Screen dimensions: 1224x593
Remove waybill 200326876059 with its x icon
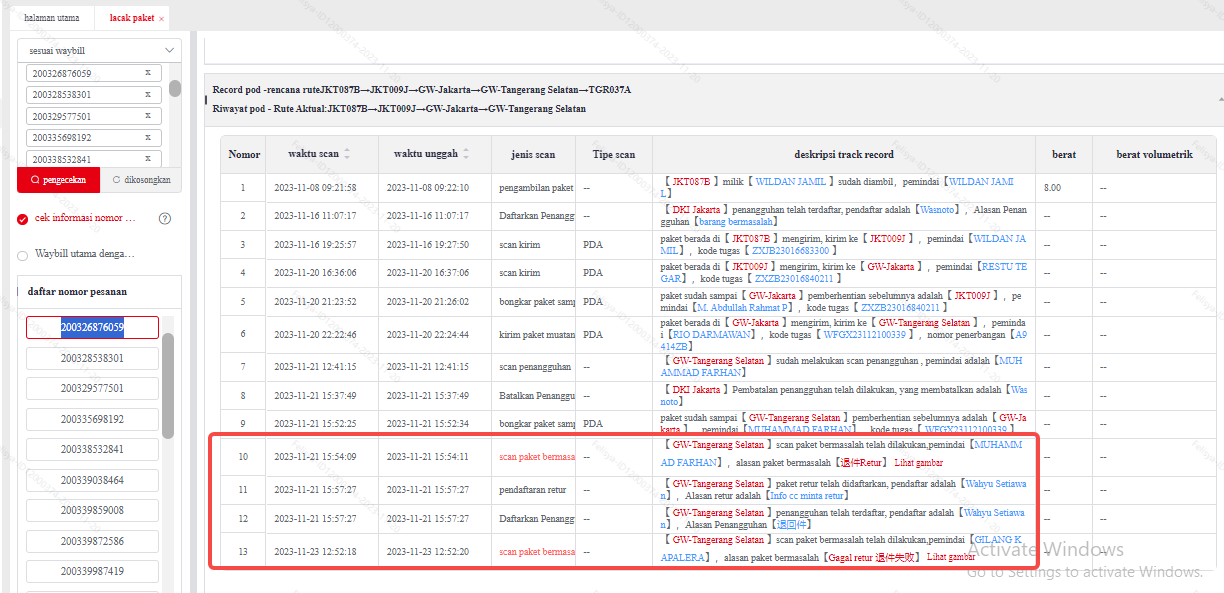pyautogui.click(x=147, y=73)
